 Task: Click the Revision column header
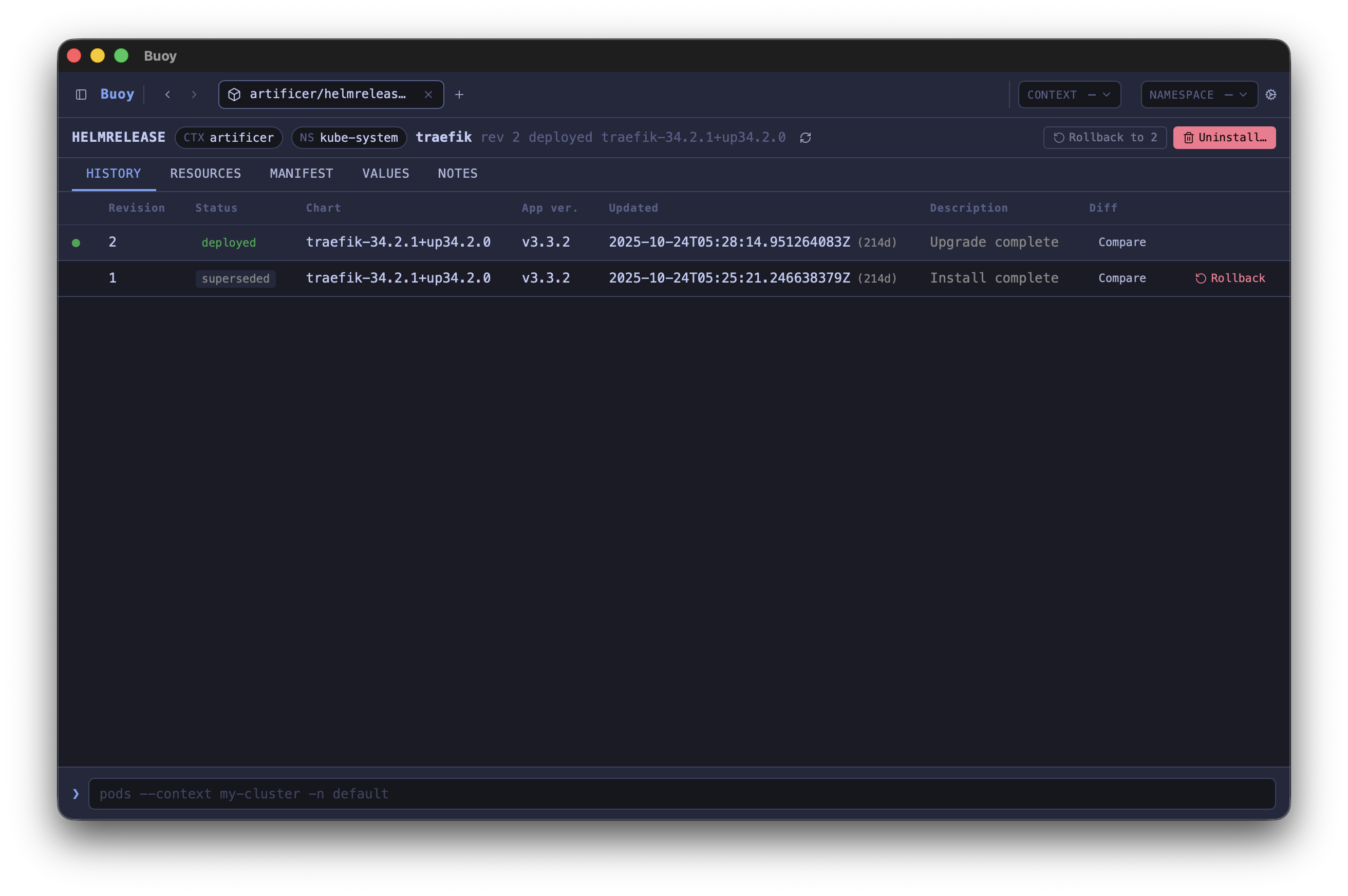tap(137, 208)
